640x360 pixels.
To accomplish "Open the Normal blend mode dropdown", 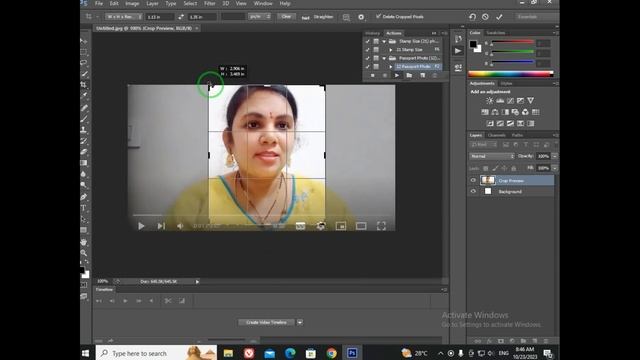I will 492,156.
